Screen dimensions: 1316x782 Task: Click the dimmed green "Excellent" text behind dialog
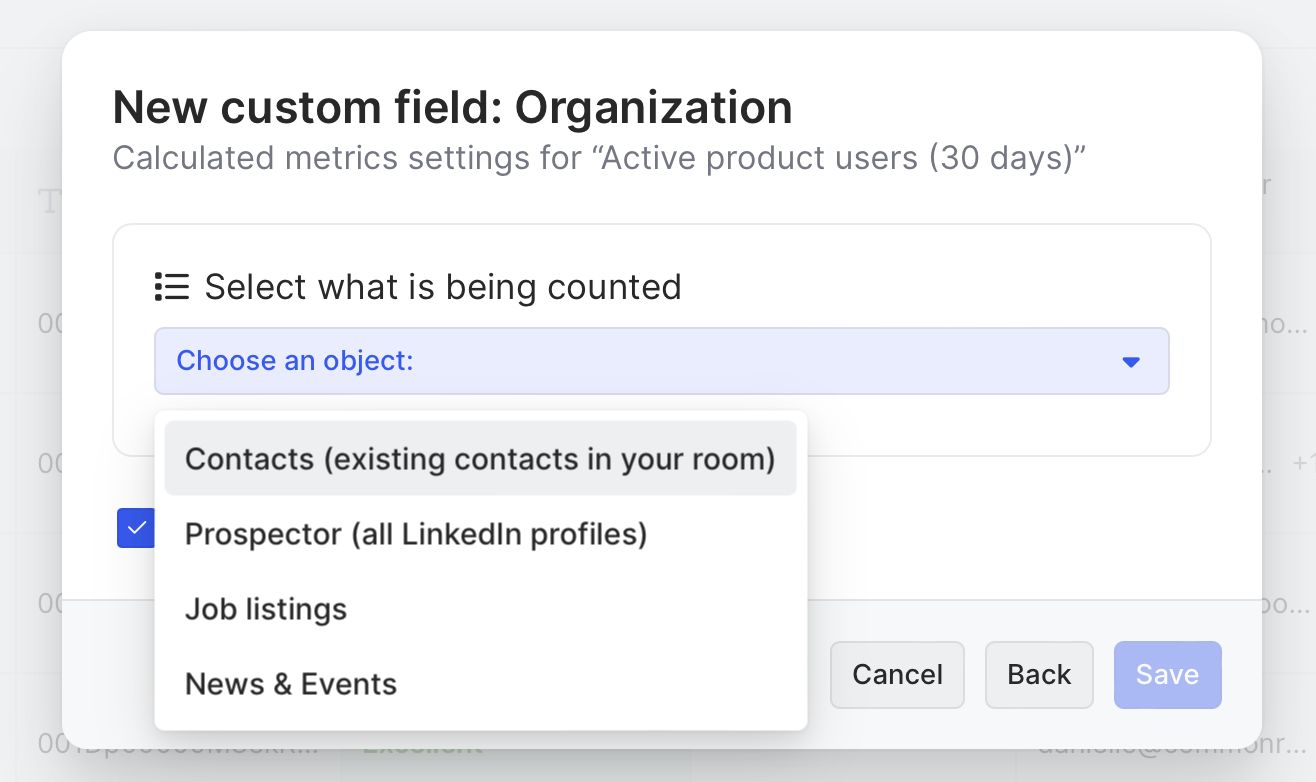point(422,747)
